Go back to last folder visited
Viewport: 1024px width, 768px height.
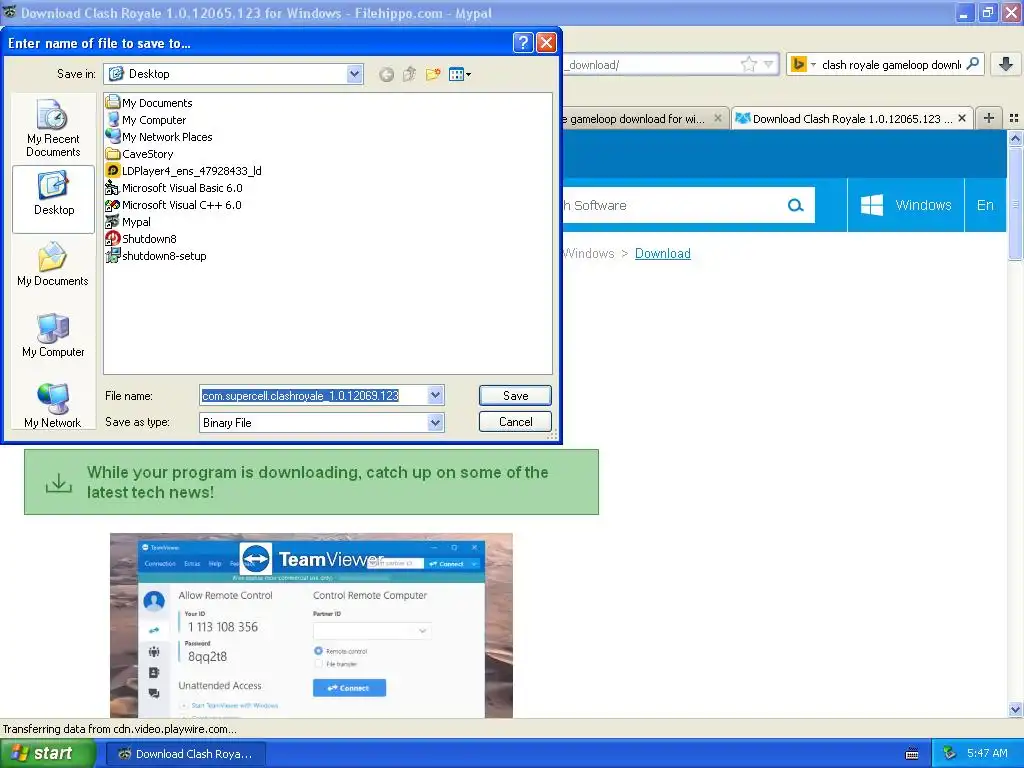click(387, 74)
